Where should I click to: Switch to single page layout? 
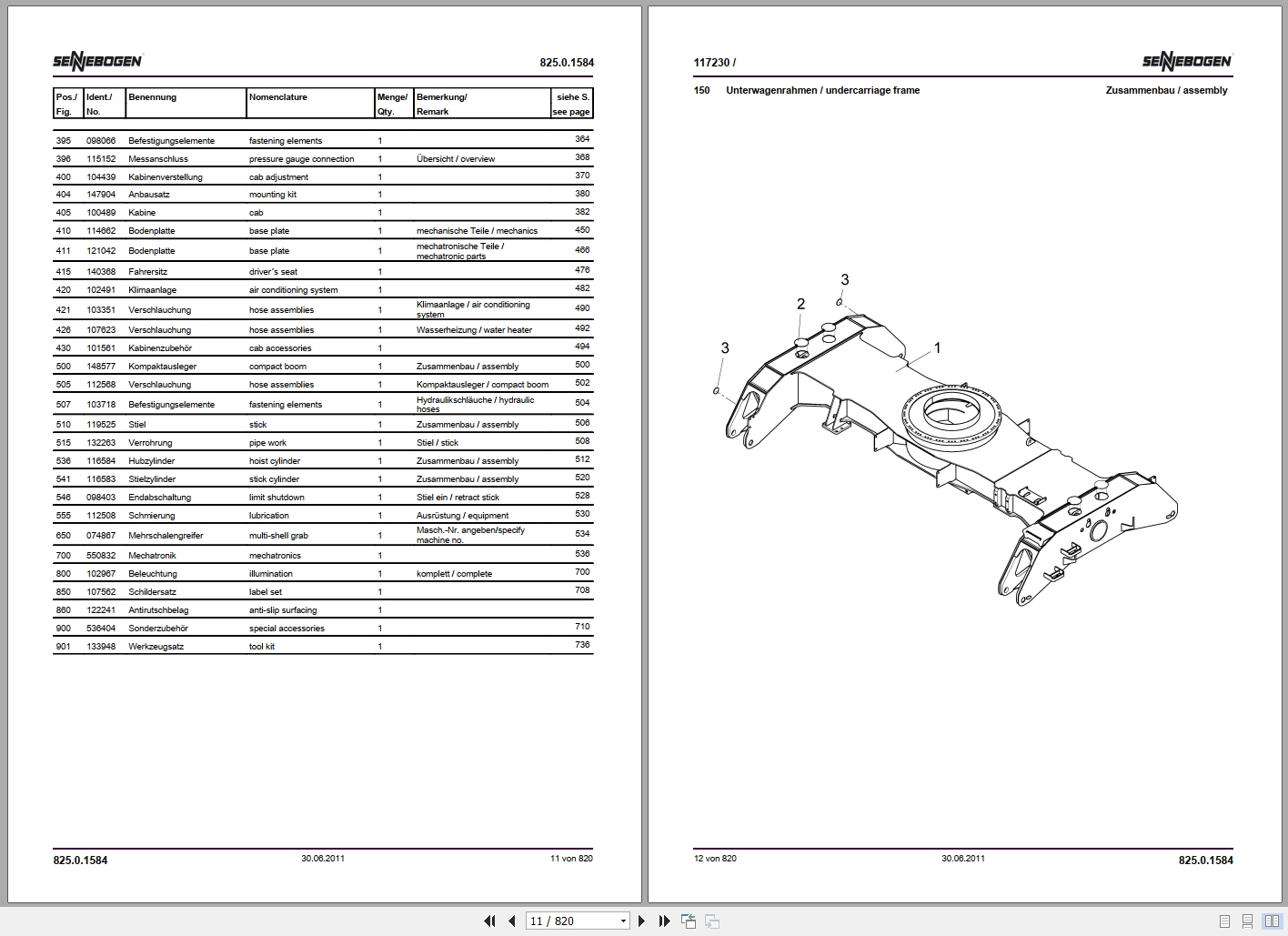[1224, 921]
